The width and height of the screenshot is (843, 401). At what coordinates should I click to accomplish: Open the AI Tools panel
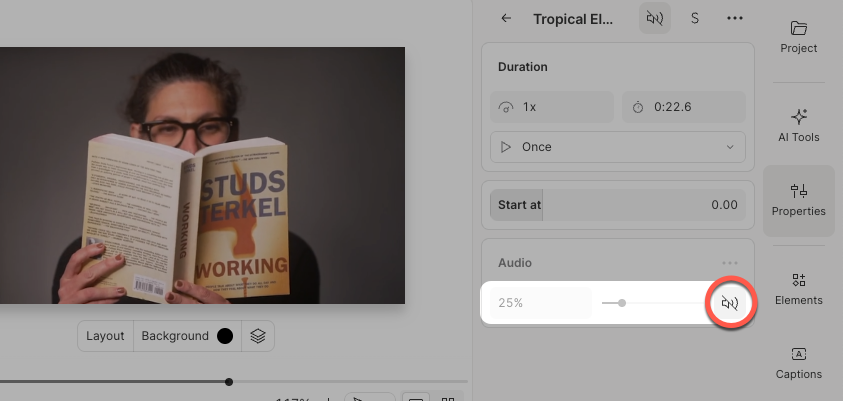798,125
